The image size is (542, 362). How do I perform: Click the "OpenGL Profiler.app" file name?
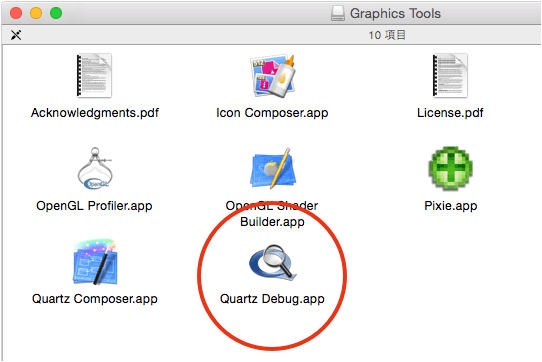pos(94,206)
